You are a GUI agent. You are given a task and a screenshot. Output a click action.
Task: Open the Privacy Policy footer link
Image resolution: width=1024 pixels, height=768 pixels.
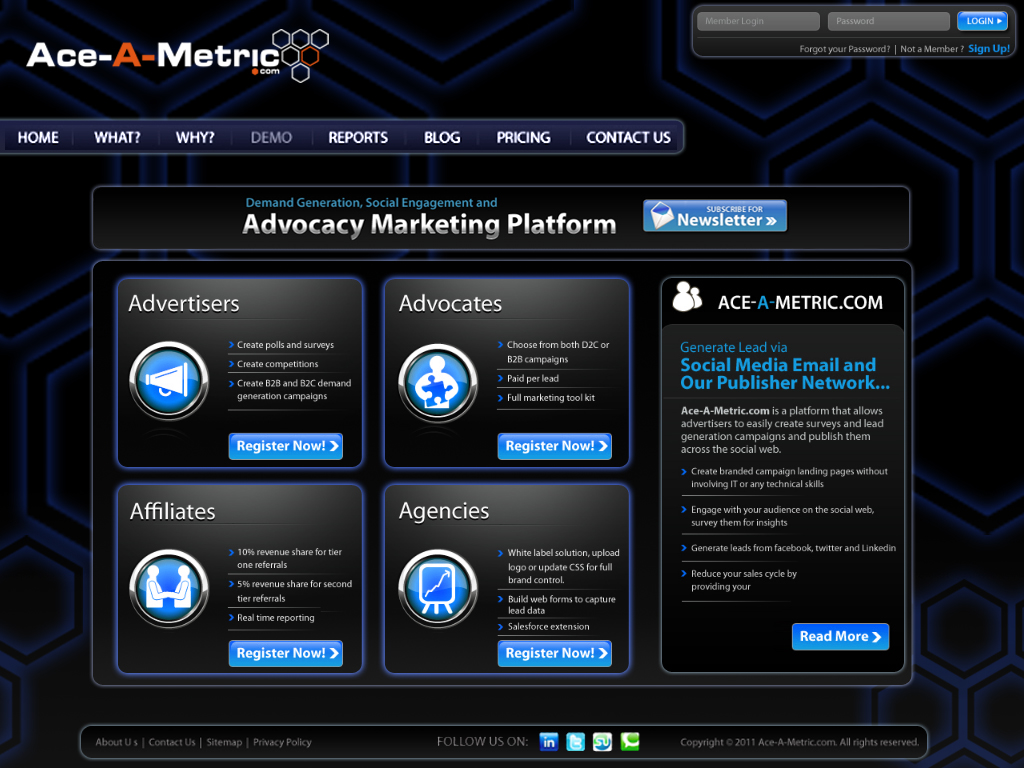(x=282, y=742)
